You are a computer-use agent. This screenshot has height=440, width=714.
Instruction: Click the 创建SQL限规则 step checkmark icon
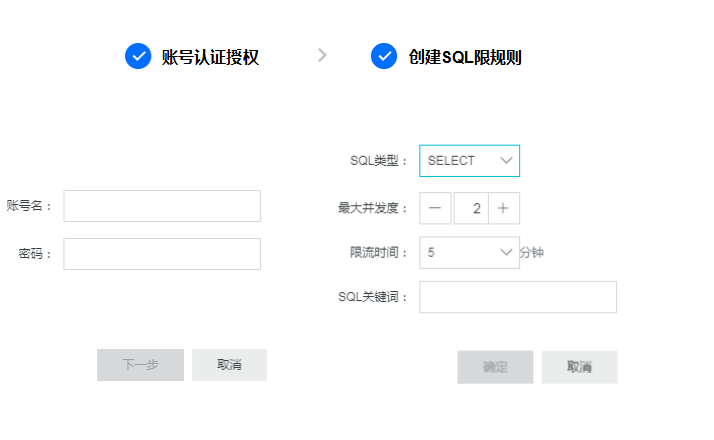(384, 57)
